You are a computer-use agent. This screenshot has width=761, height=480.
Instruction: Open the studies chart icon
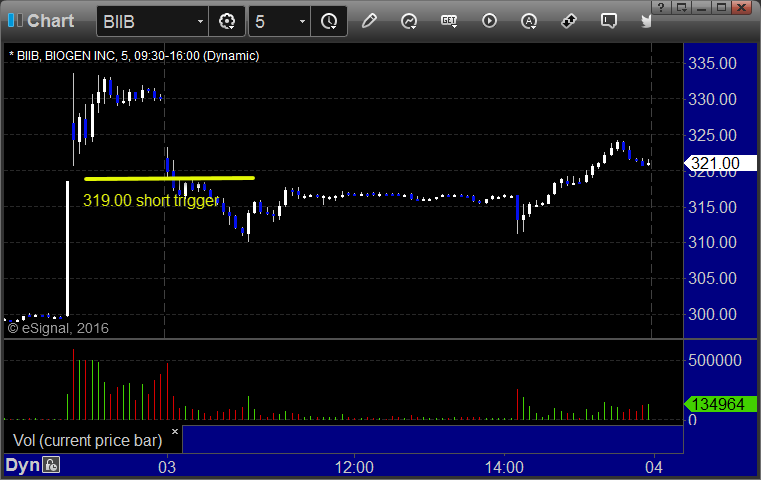409,21
